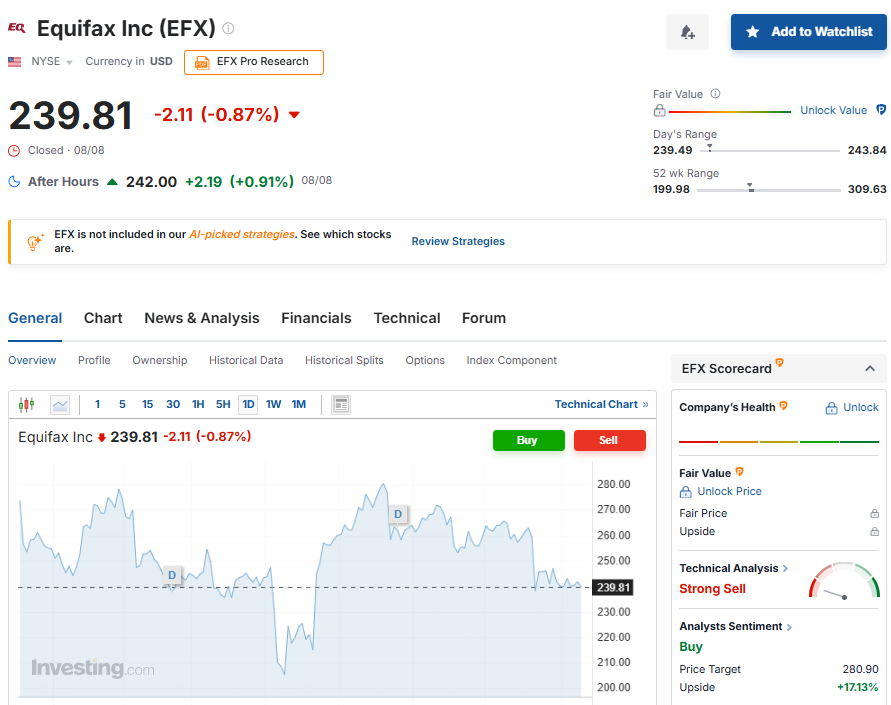Set chart interval to 1M
Viewport: 891px width, 705px height.
point(299,404)
